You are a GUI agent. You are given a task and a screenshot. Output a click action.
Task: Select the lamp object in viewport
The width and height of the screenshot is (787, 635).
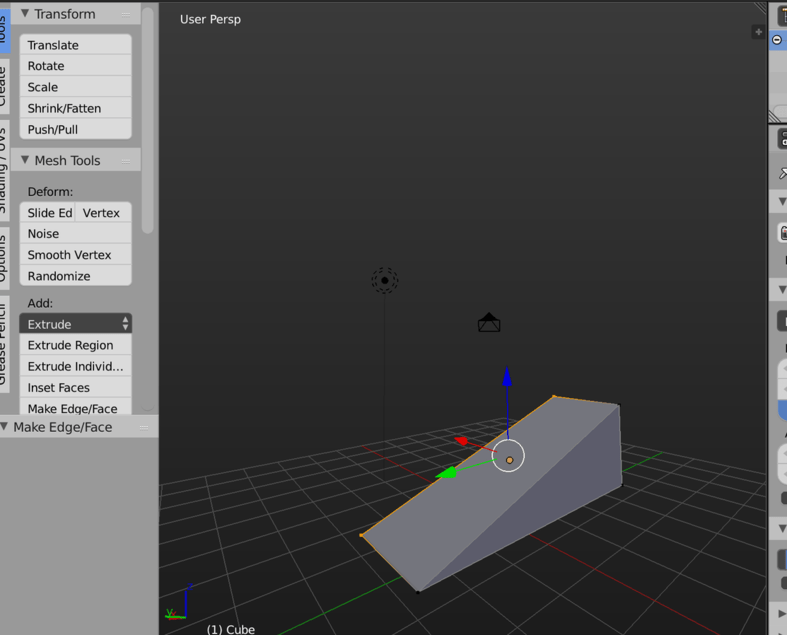click(385, 280)
